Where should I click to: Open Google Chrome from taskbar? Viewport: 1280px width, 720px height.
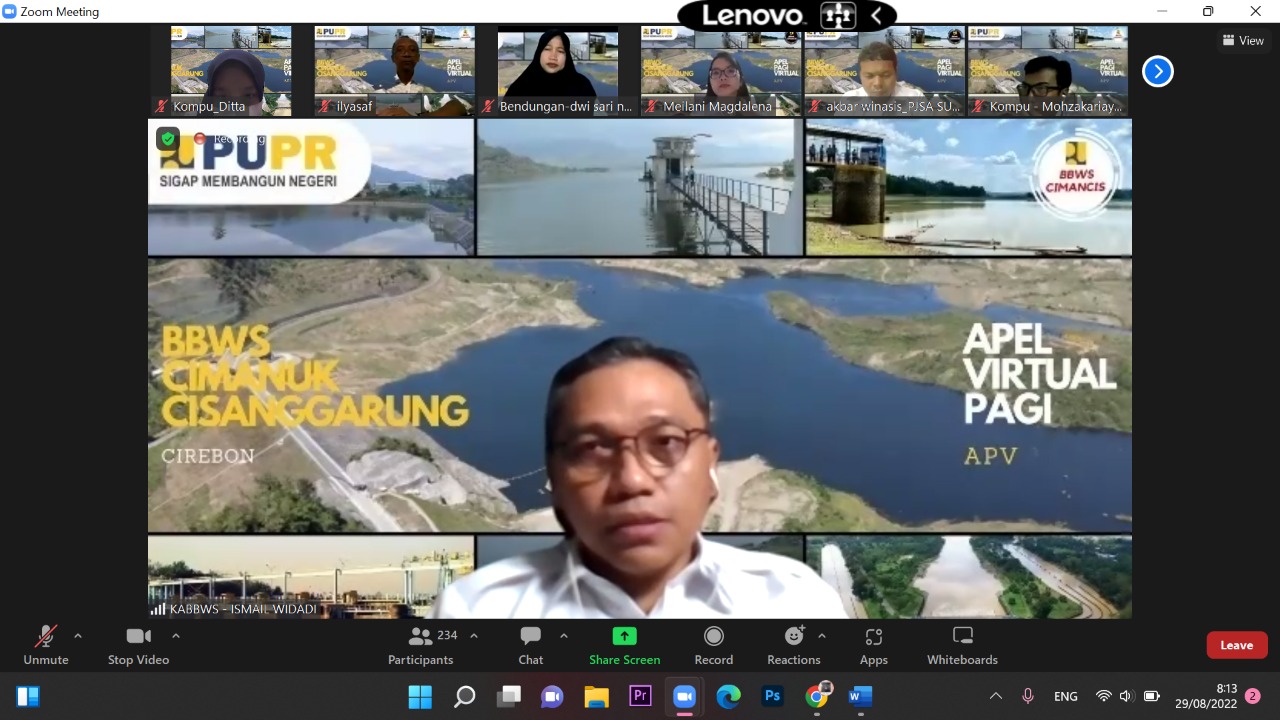pyautogui.click(x=817, y=696)
